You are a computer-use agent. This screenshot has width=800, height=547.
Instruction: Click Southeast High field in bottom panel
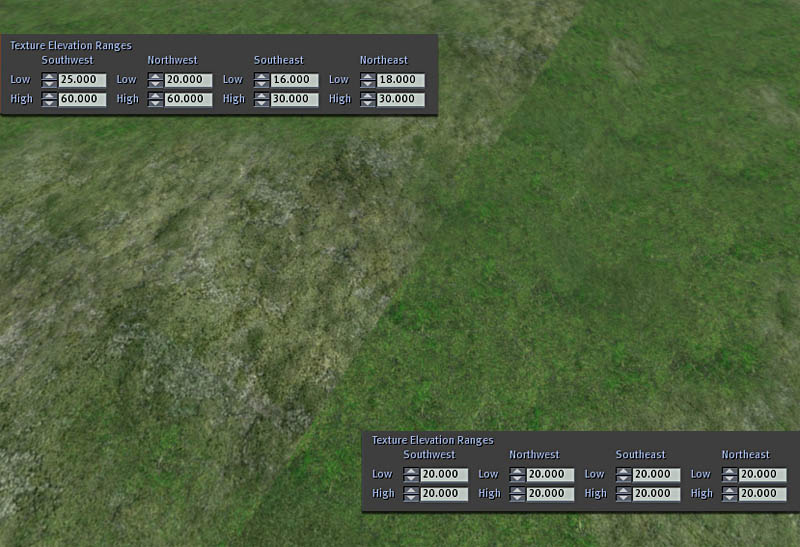click(x=657, y=494)
